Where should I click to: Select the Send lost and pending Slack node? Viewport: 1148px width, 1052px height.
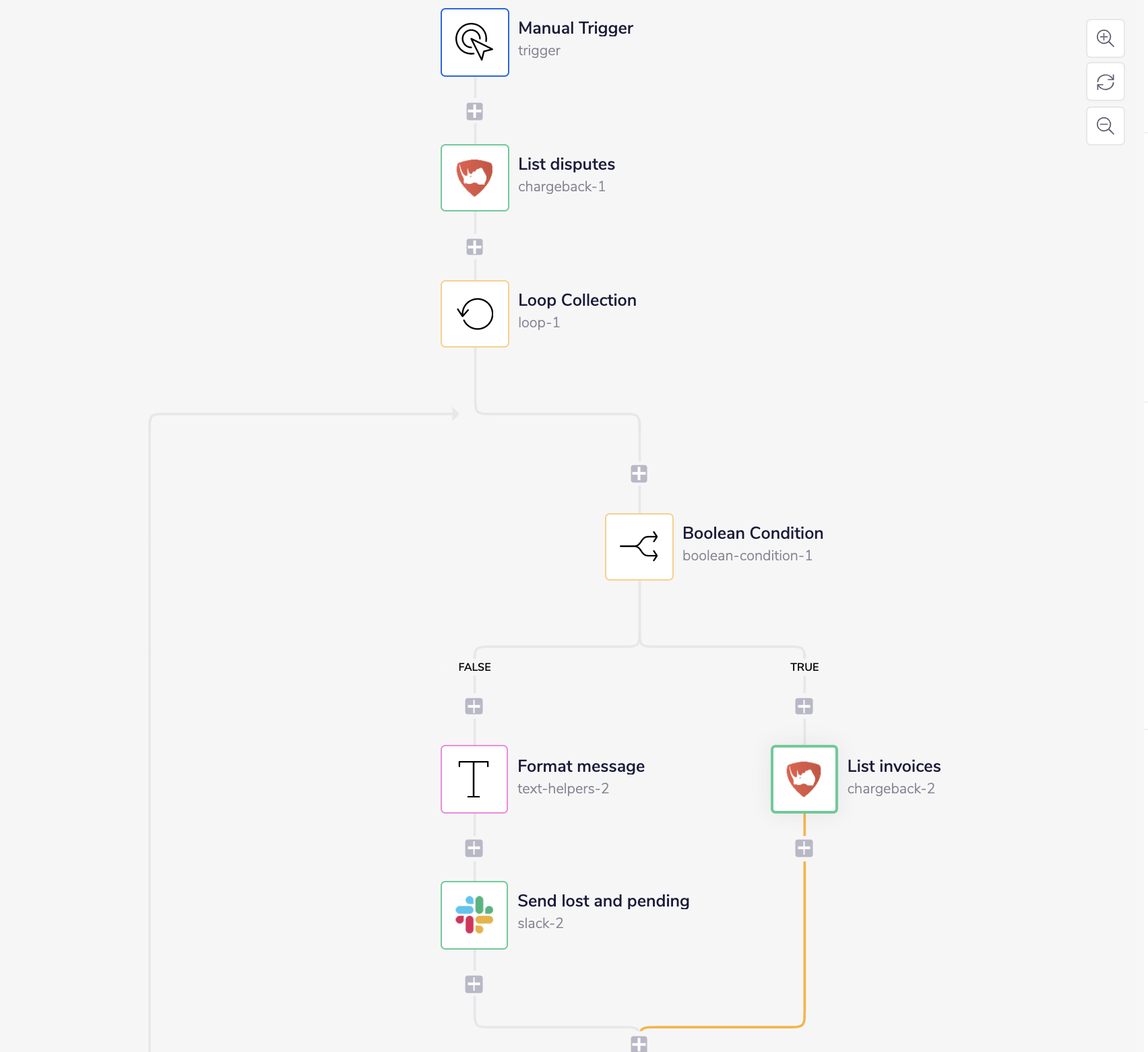point(474,915)
